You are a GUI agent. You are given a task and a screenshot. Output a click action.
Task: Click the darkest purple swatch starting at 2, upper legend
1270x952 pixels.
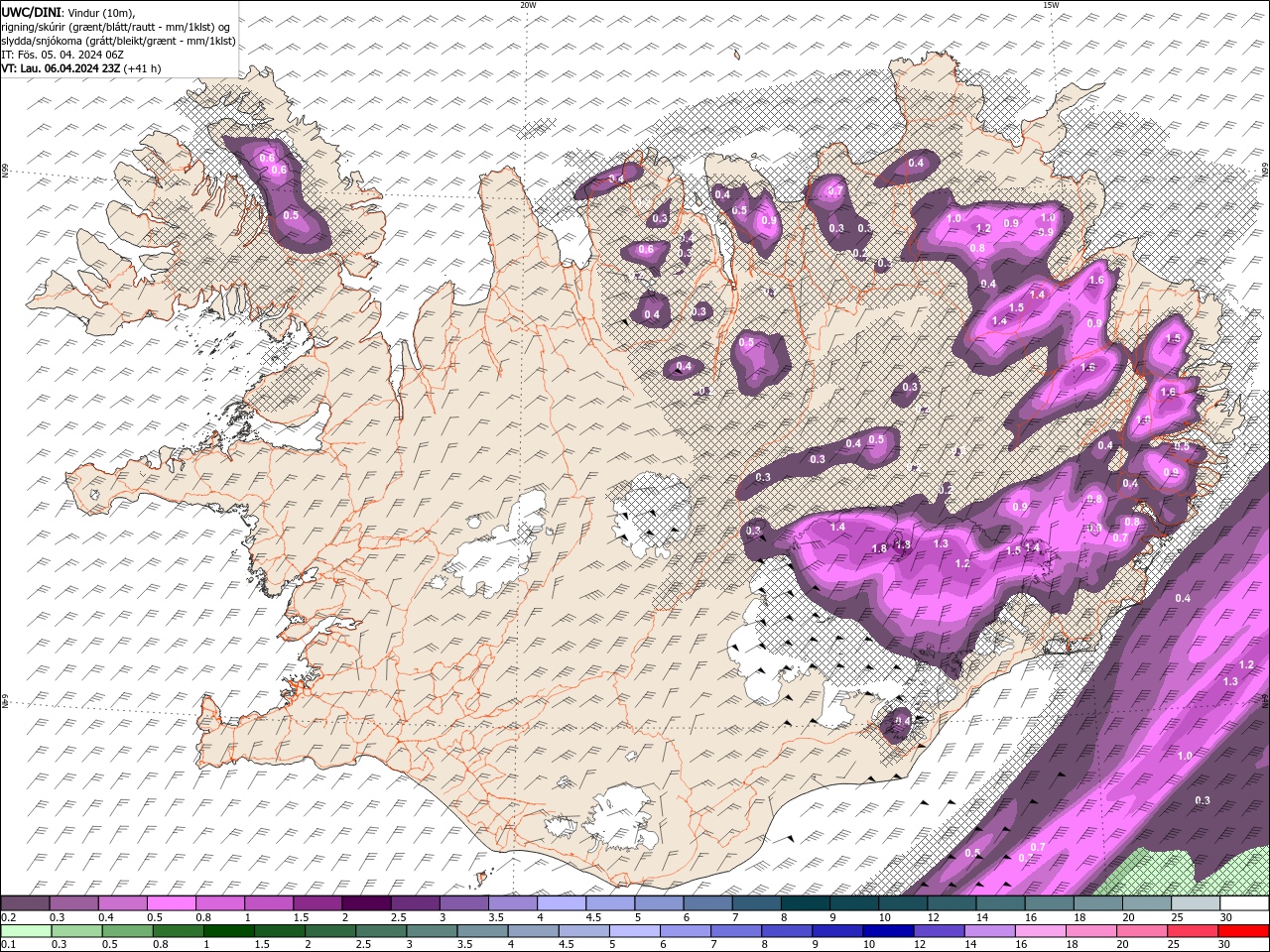click(x=366, y=903)
